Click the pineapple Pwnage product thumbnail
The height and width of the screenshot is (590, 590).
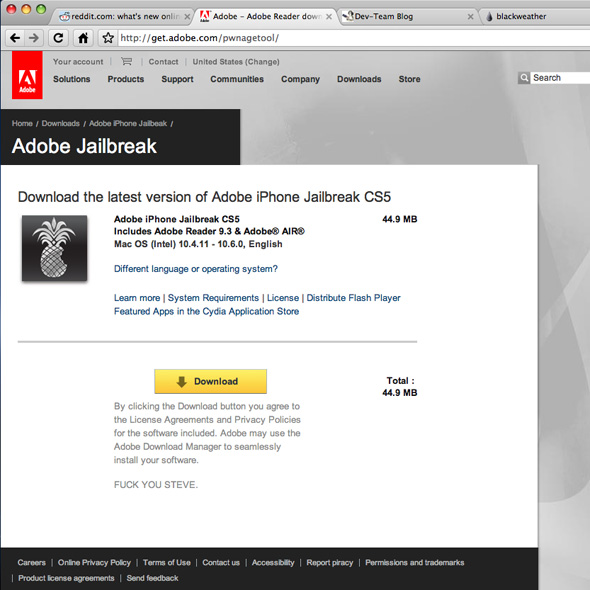point(55,248)
